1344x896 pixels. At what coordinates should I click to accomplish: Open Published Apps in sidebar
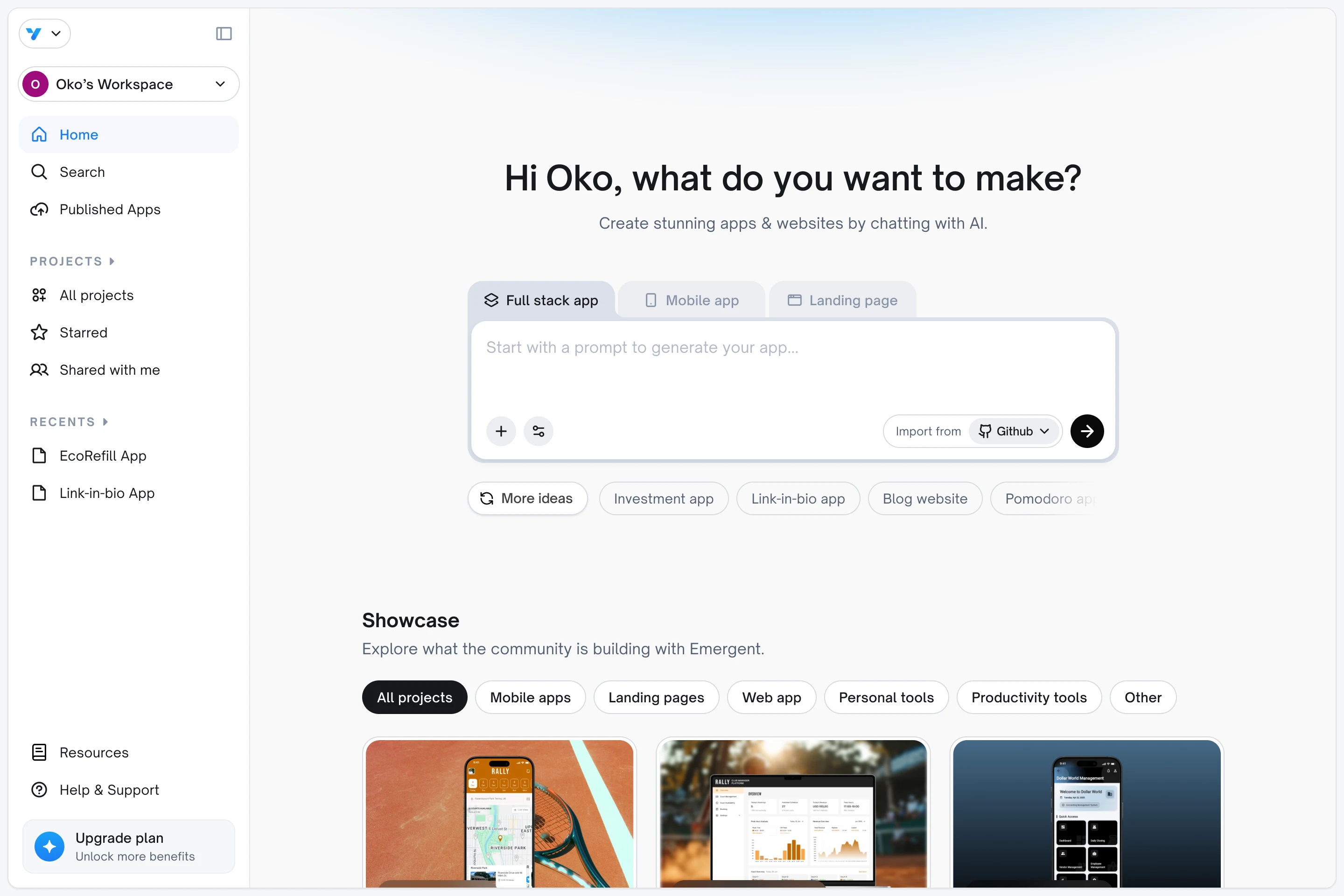[109, 209]
